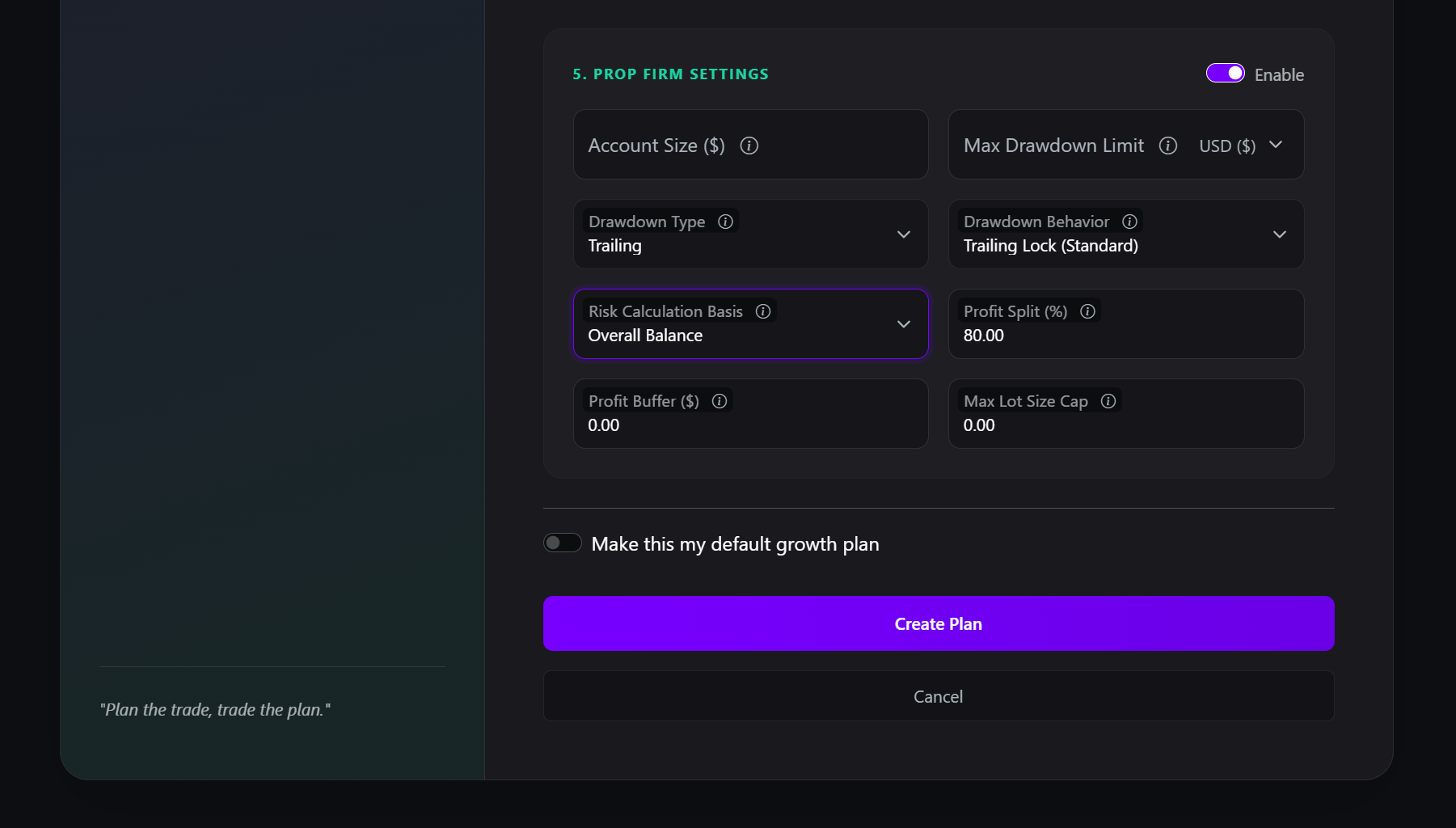The image size is (1456, 828).
Task: Click the Max Lot Size Cap info icon
Action: click(x=1108, y=400)
